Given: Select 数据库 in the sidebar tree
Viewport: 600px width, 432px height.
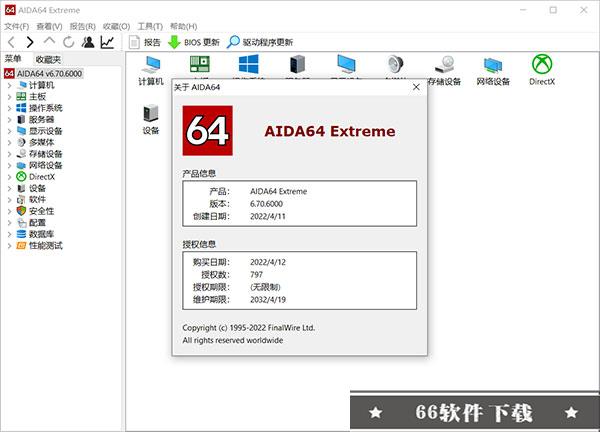Looking at the screenshot, I should (x=42, y=234).
